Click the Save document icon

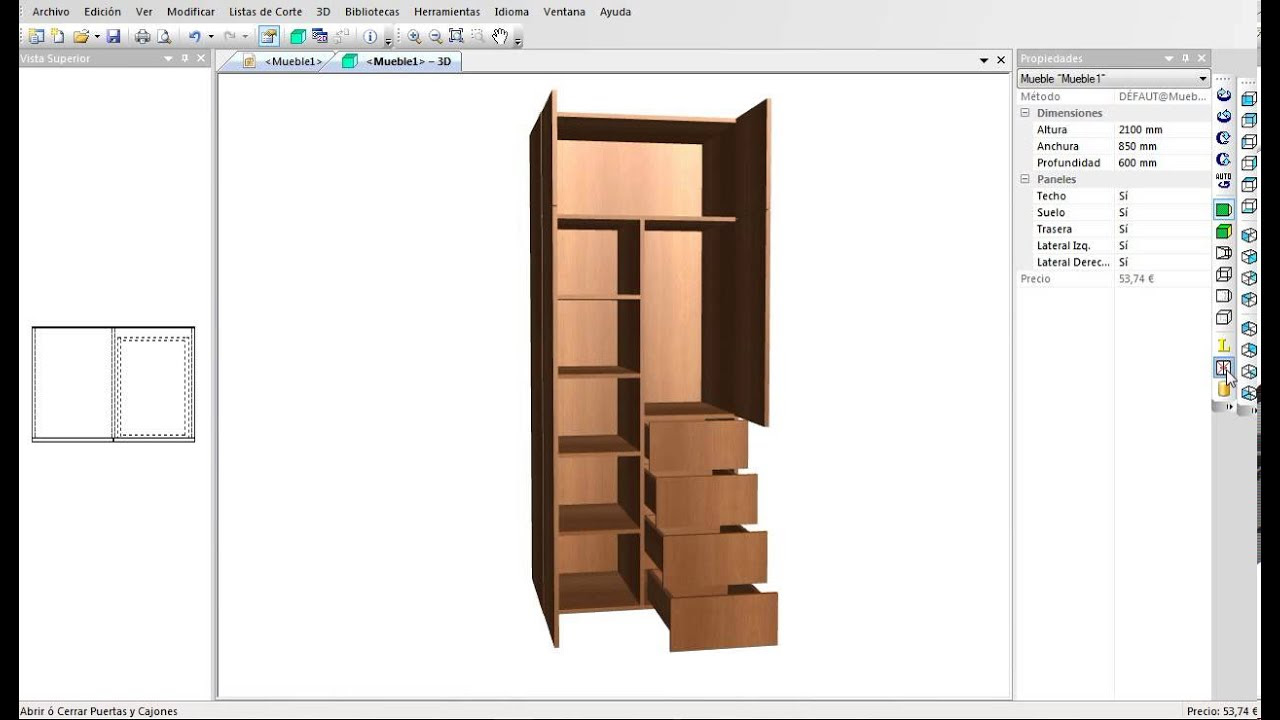click(113, 37)
